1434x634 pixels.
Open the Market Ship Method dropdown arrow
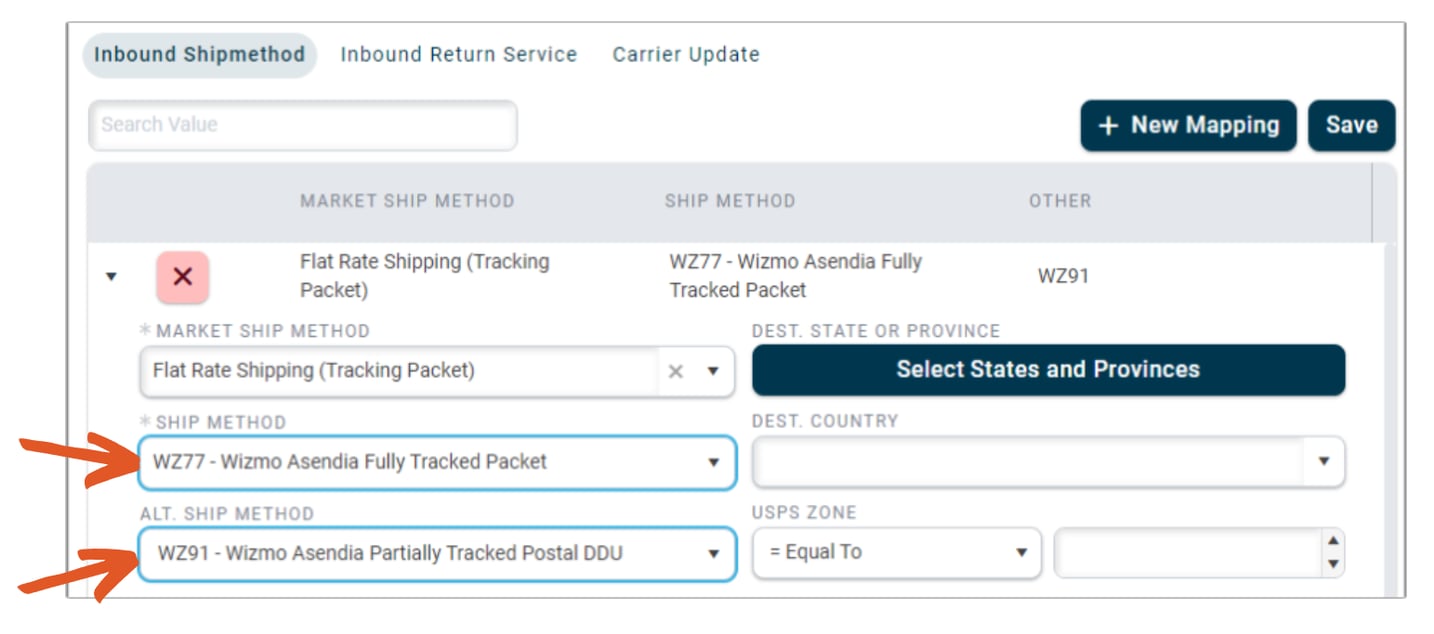pyautogui.click(x=713, y=371)
